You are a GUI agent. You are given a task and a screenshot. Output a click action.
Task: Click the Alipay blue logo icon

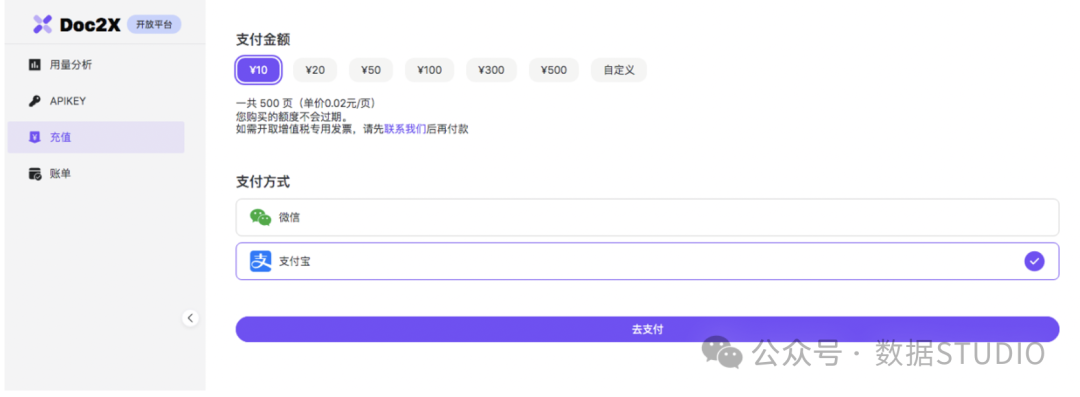click(x=260, y=261)
